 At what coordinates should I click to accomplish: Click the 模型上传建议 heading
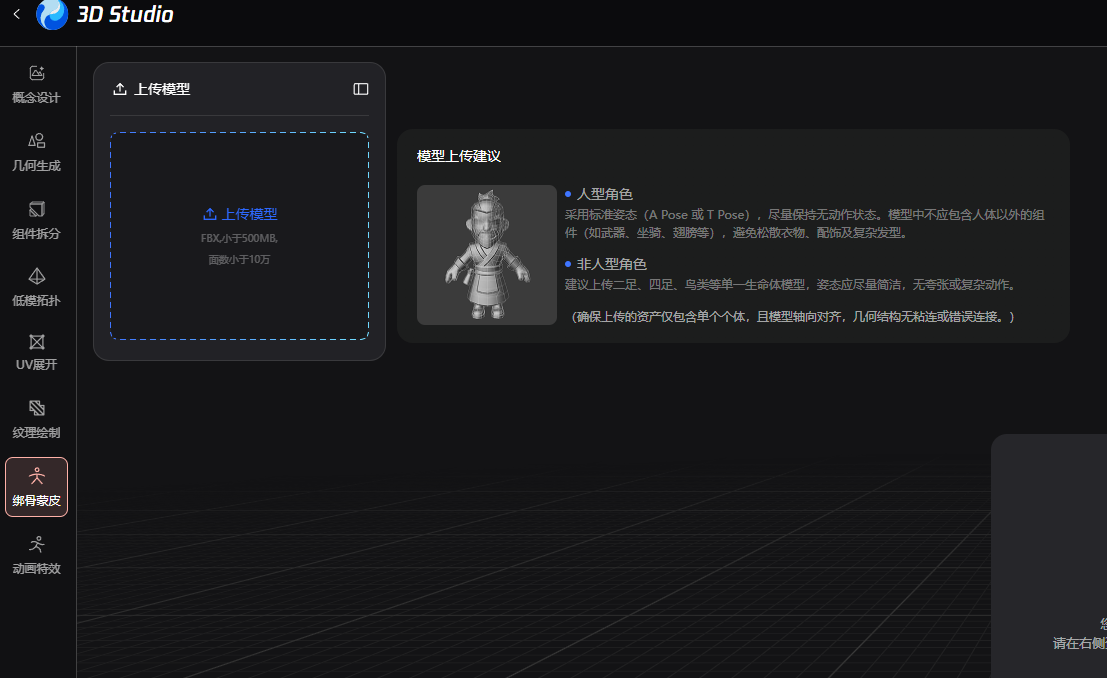click(459, 156)
